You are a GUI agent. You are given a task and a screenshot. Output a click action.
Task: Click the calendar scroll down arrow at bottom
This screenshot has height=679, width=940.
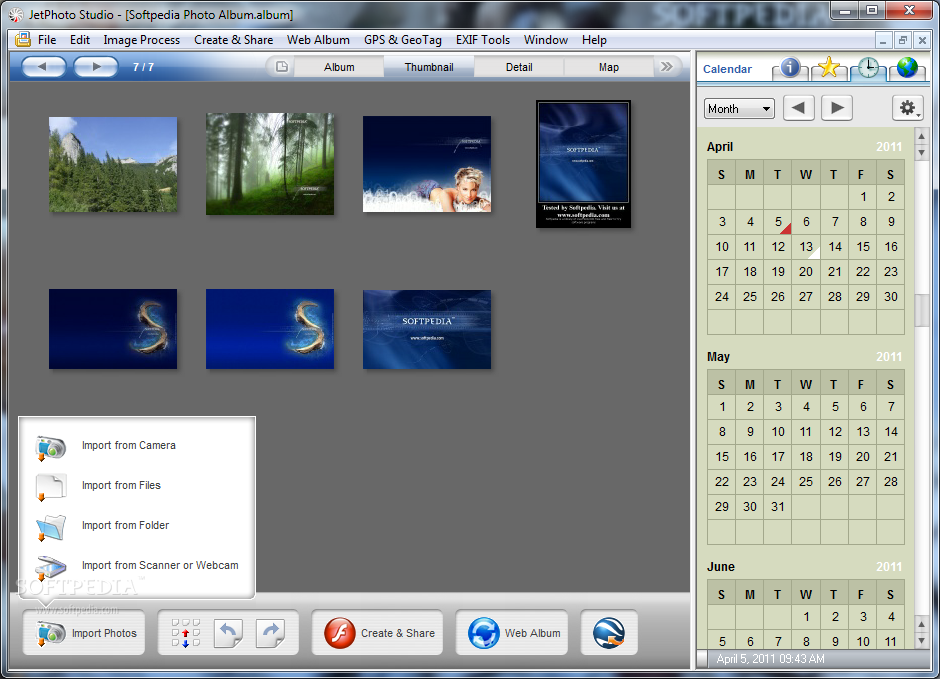coord(922,641)
